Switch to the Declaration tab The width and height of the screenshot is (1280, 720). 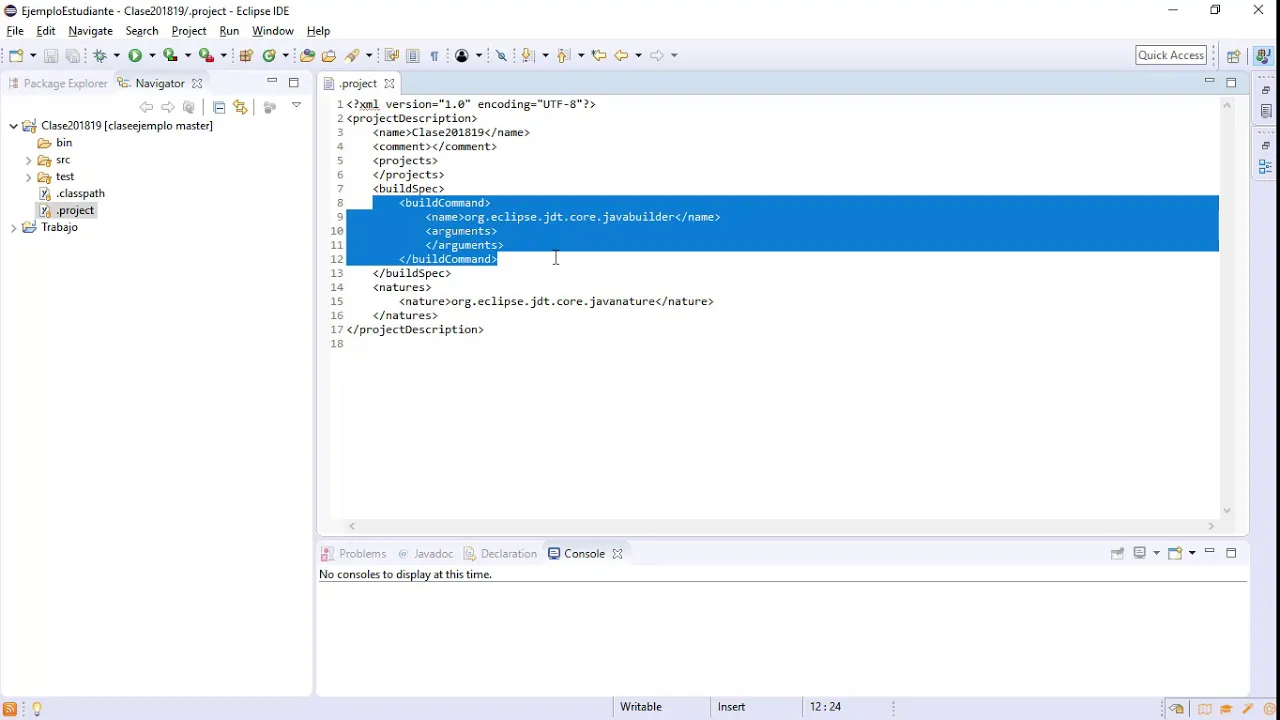(x=500, y=554)
